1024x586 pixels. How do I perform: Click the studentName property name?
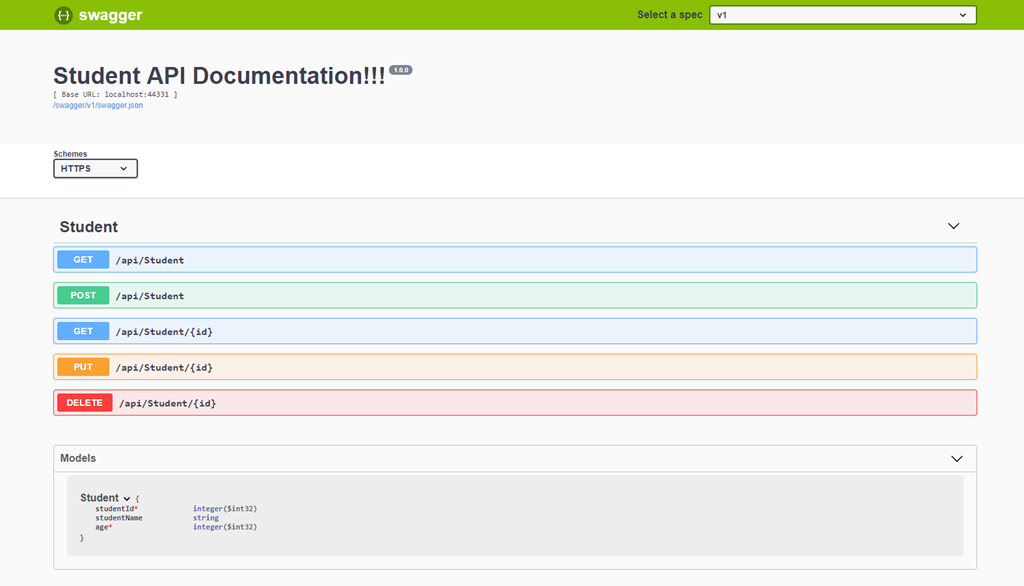pos(119,518)
